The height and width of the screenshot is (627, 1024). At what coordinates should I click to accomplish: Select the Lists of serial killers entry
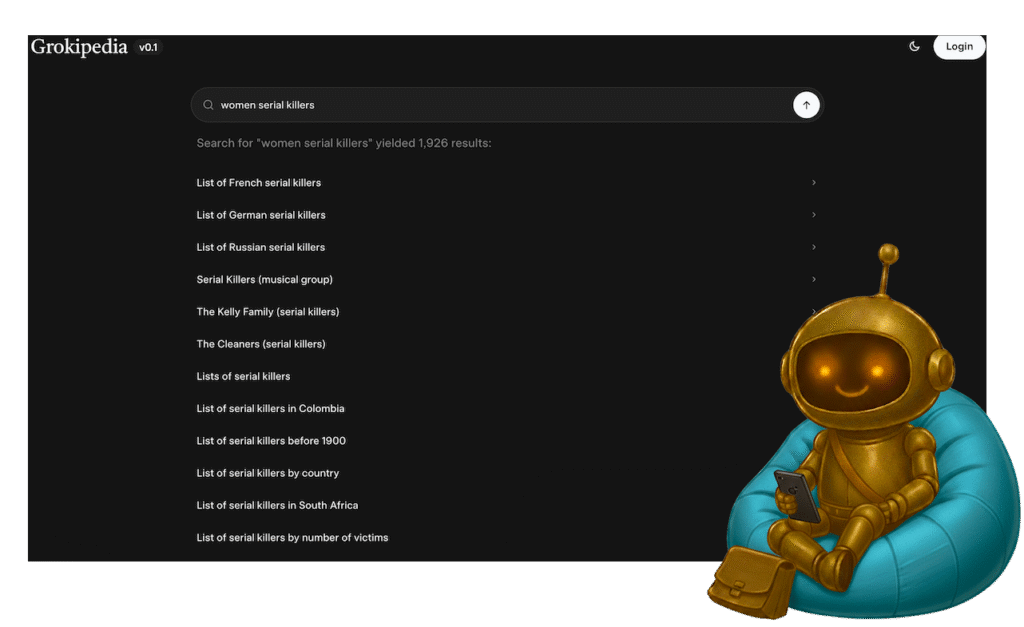coord(243,375)
